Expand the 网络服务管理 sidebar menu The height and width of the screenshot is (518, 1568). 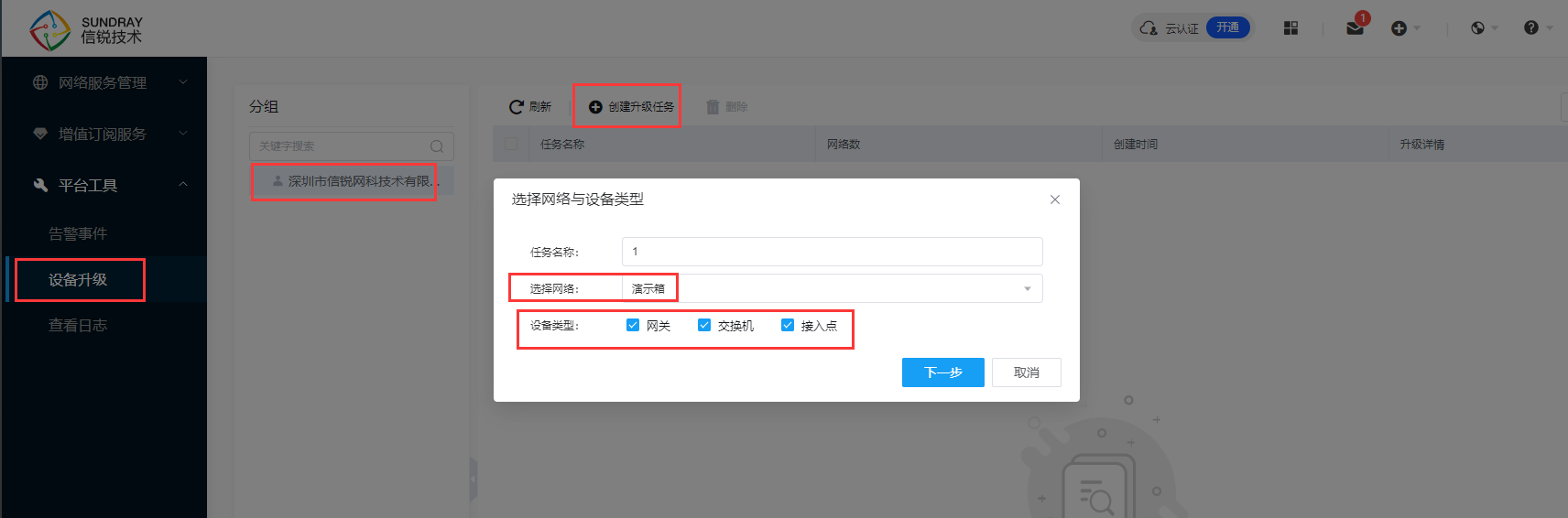tap(103, 82)
